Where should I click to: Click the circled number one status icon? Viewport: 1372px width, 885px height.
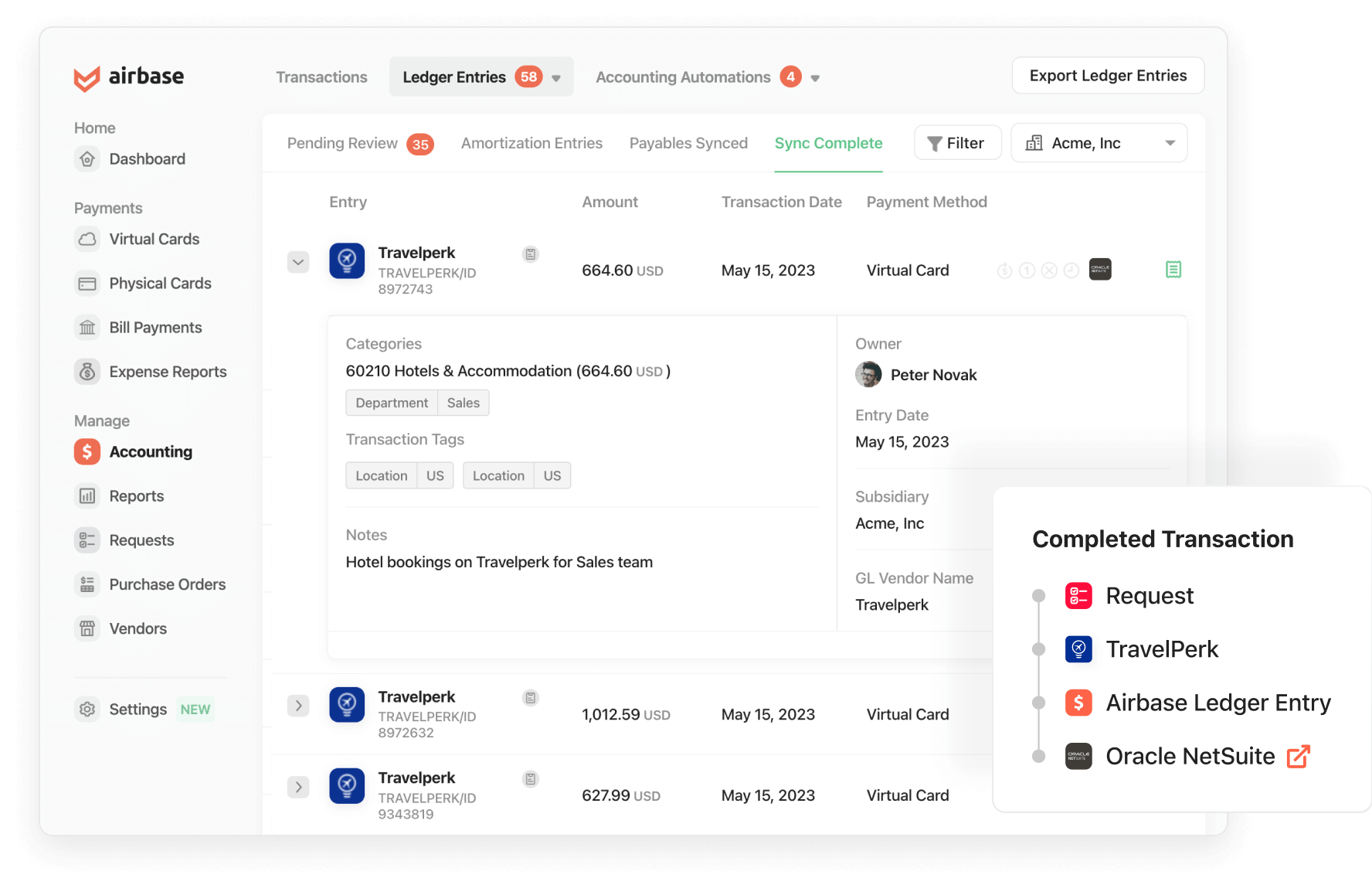pos(1027,271)
